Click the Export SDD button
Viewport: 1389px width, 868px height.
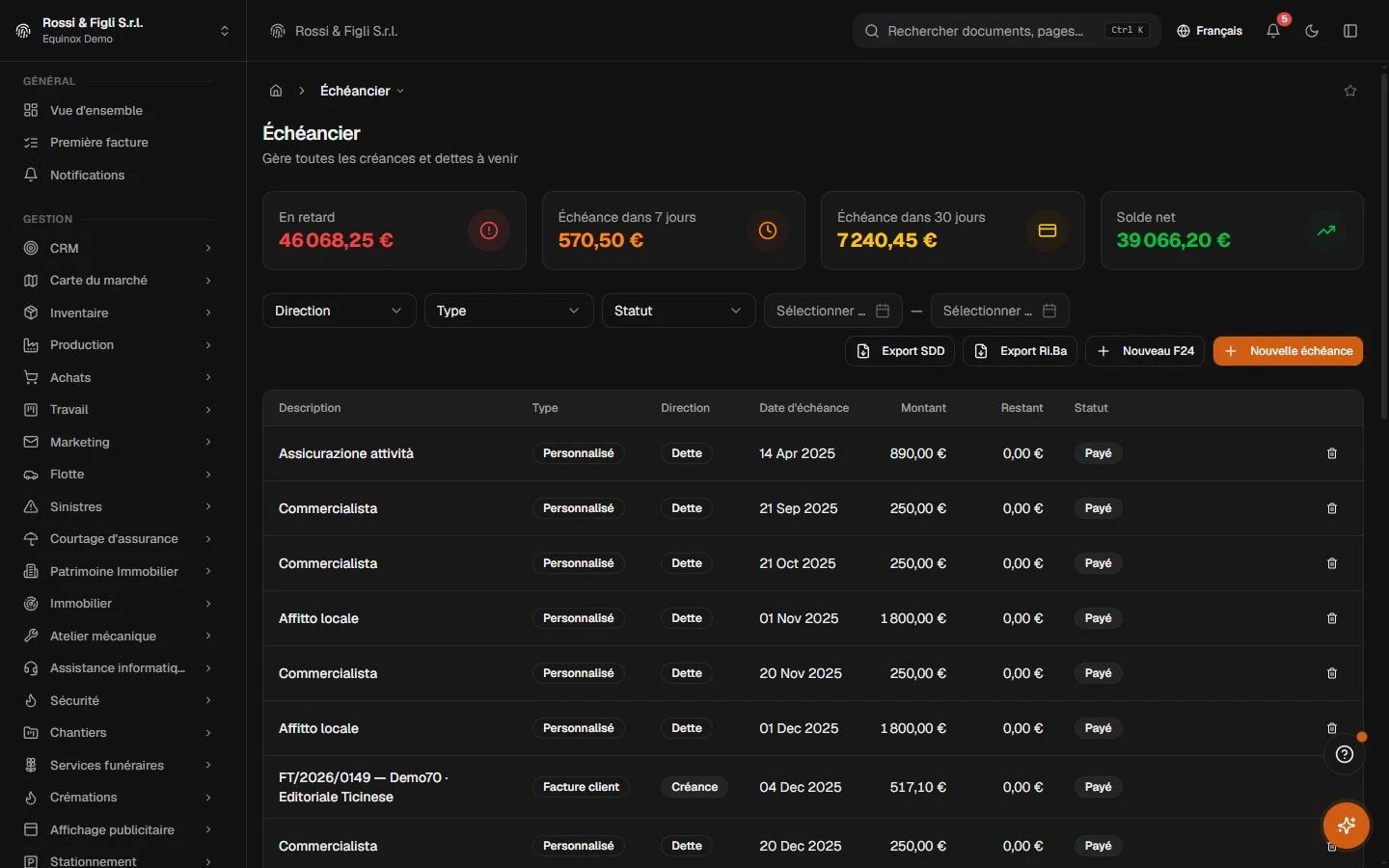coord(900,351)
